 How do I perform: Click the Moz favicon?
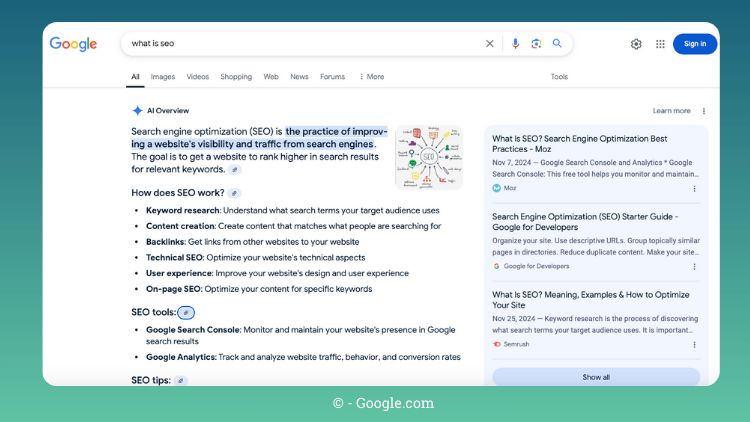(496, 188)
